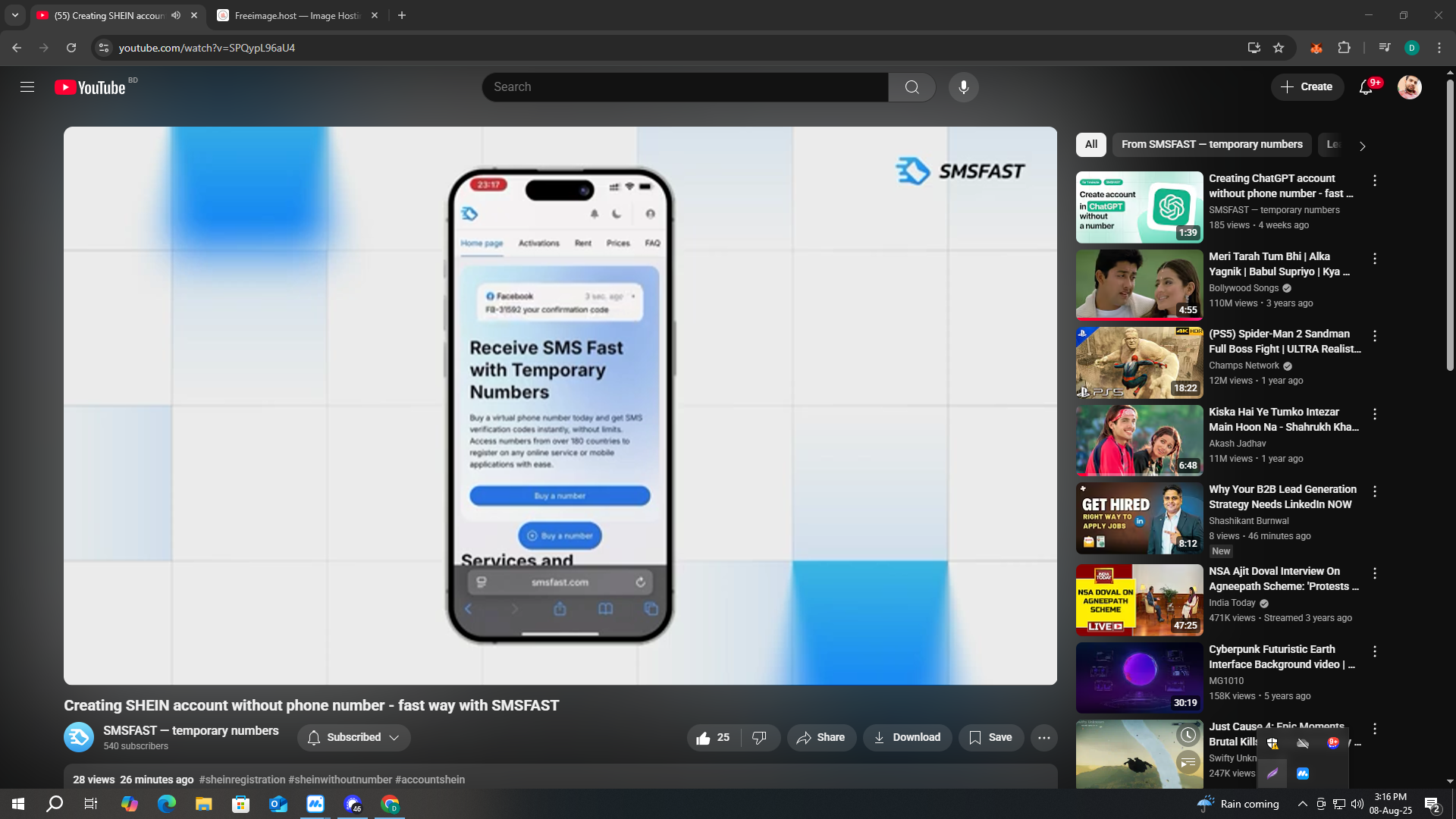The width and height of the screenshot is (1456, 819).
Task: Open a new browser tab
Action: (402, 15)
